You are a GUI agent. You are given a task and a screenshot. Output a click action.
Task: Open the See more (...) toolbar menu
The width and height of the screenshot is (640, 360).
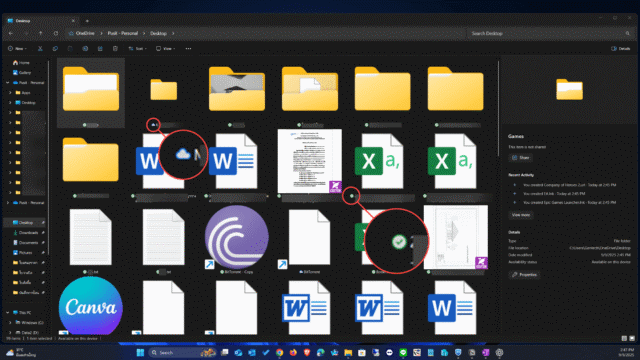pyautogui.click(x=188, y=49)
